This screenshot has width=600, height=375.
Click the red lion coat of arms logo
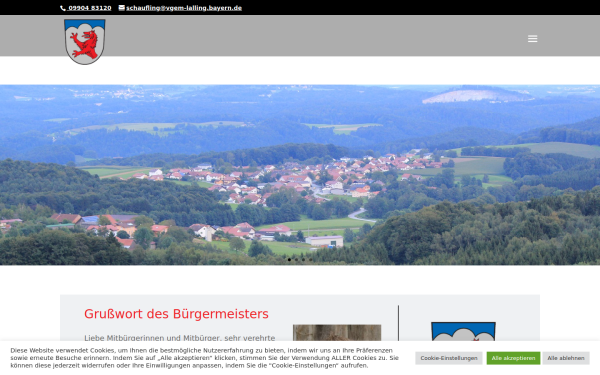click(85, 42)
